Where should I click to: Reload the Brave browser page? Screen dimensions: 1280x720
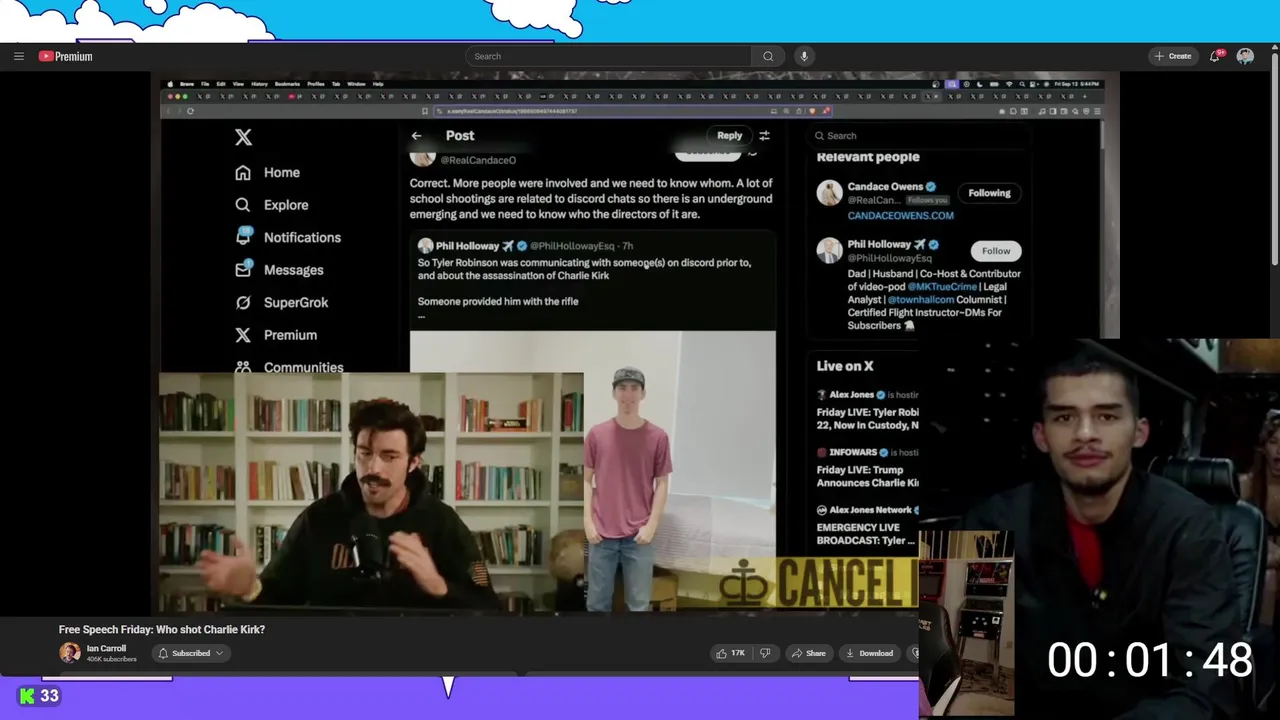190,111
